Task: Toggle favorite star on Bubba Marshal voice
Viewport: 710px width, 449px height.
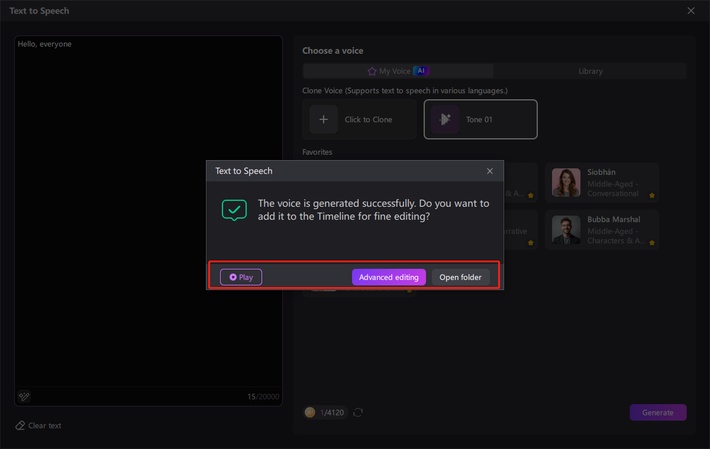Action: click(652, 242)
